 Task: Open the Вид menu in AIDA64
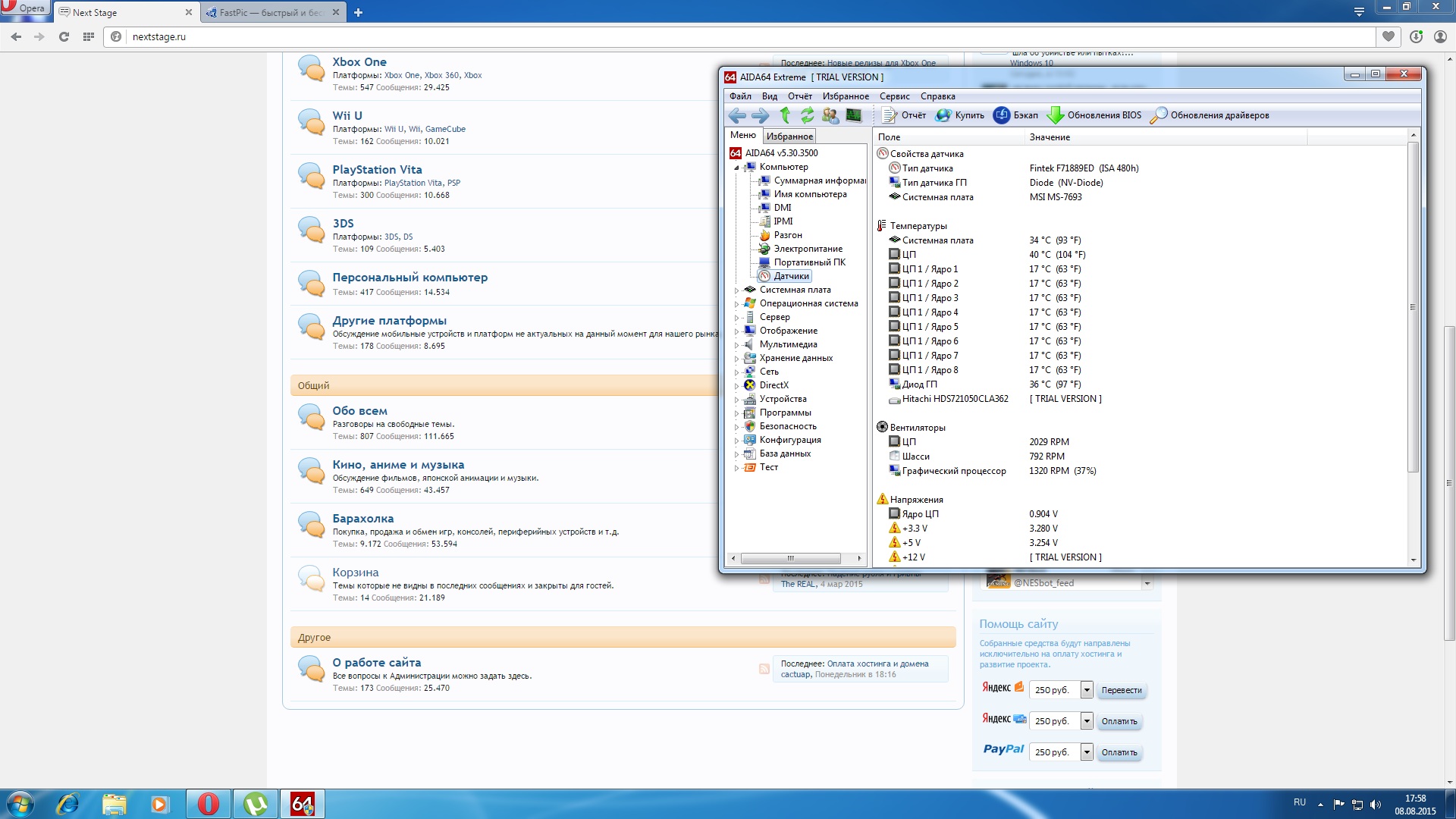coord(770,96)
